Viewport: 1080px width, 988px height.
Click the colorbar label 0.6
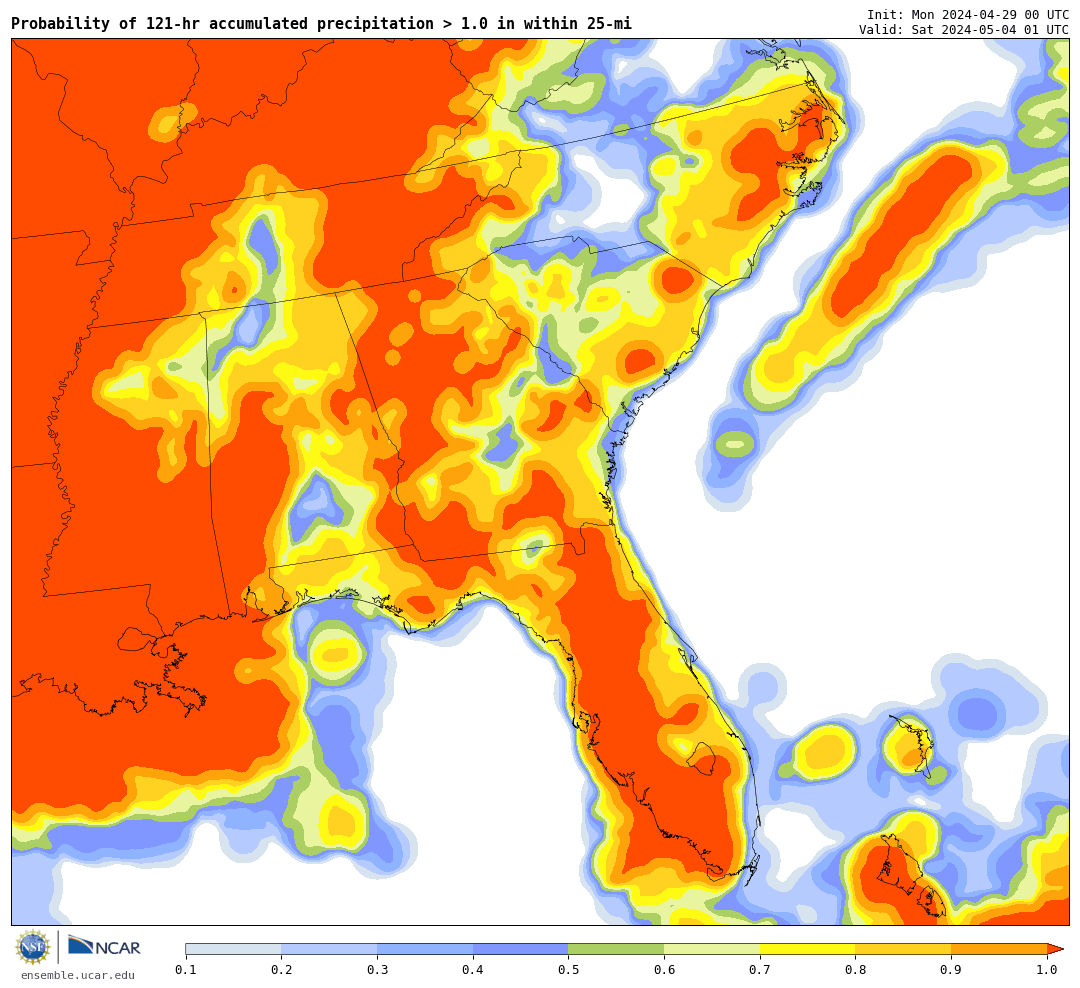point(665,970)
